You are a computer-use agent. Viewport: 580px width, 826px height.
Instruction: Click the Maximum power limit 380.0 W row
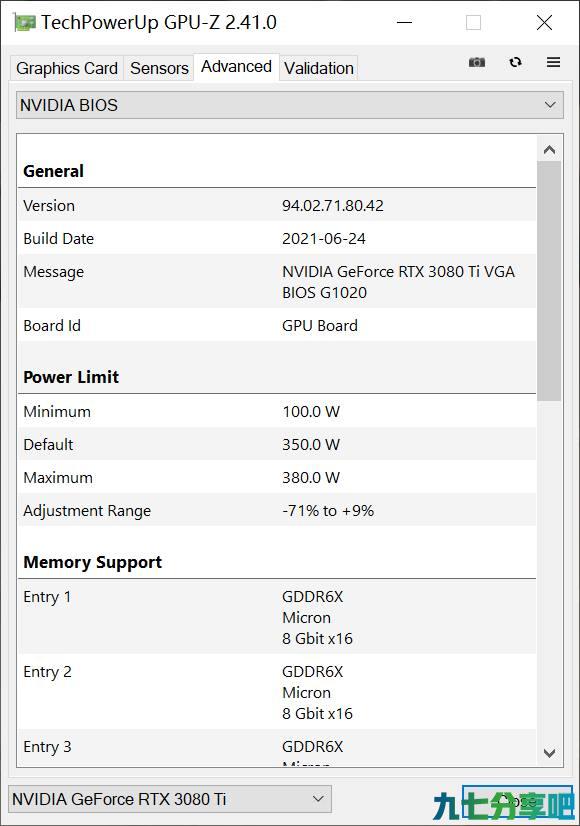pyautogui.click(x=277, y=477)
